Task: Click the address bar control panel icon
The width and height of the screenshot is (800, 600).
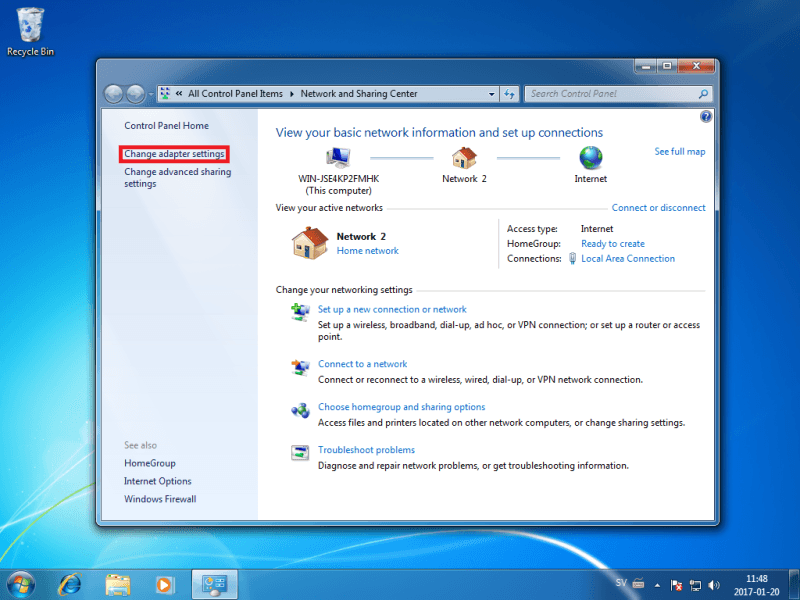Action: pyautogui.click(x=165, y=93)
